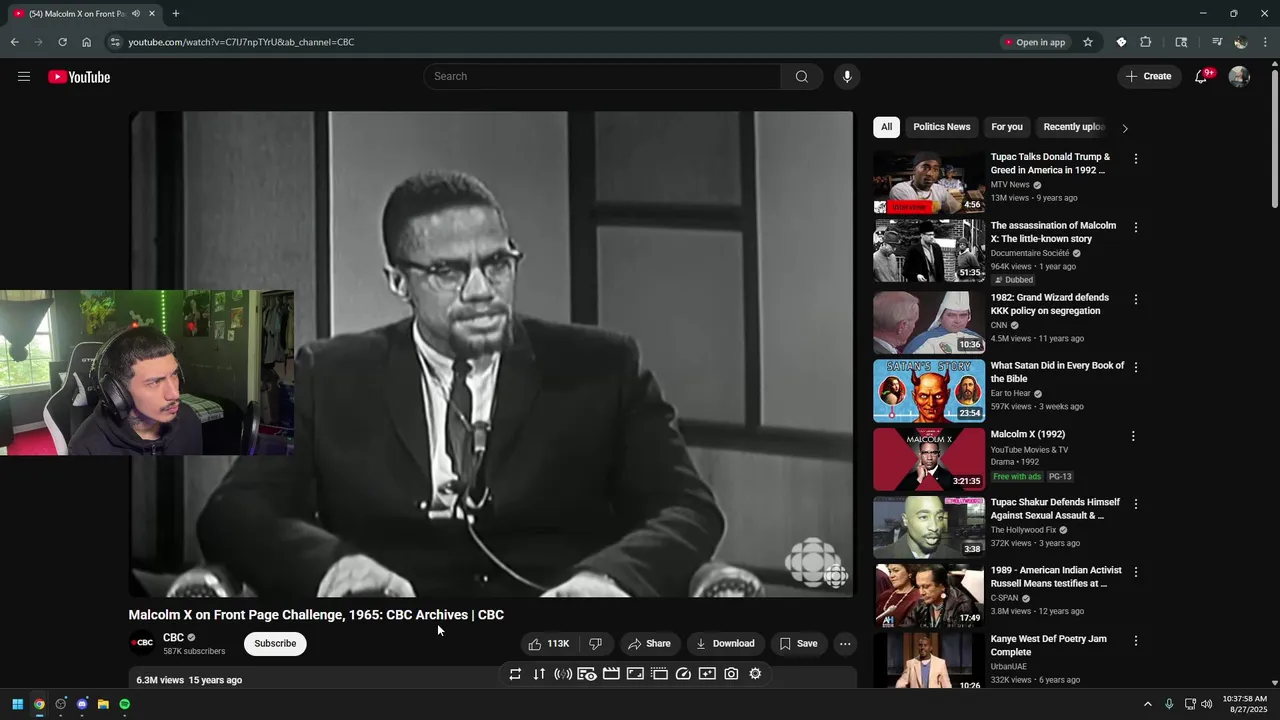
Task: Go to YouTube home via logo
Action: 79,77
